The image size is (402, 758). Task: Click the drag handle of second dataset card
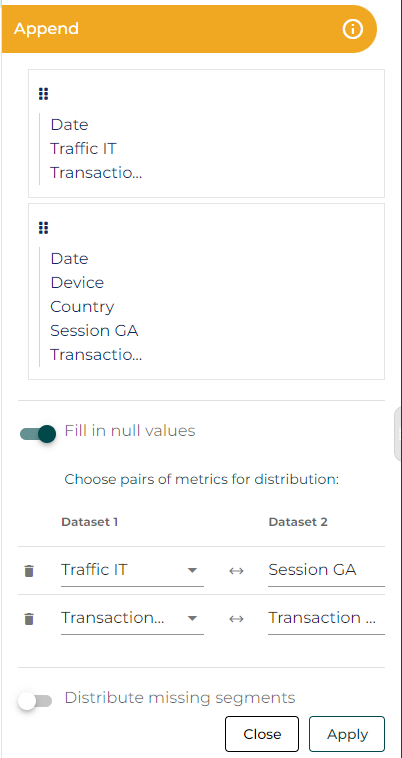click(43, 228)
